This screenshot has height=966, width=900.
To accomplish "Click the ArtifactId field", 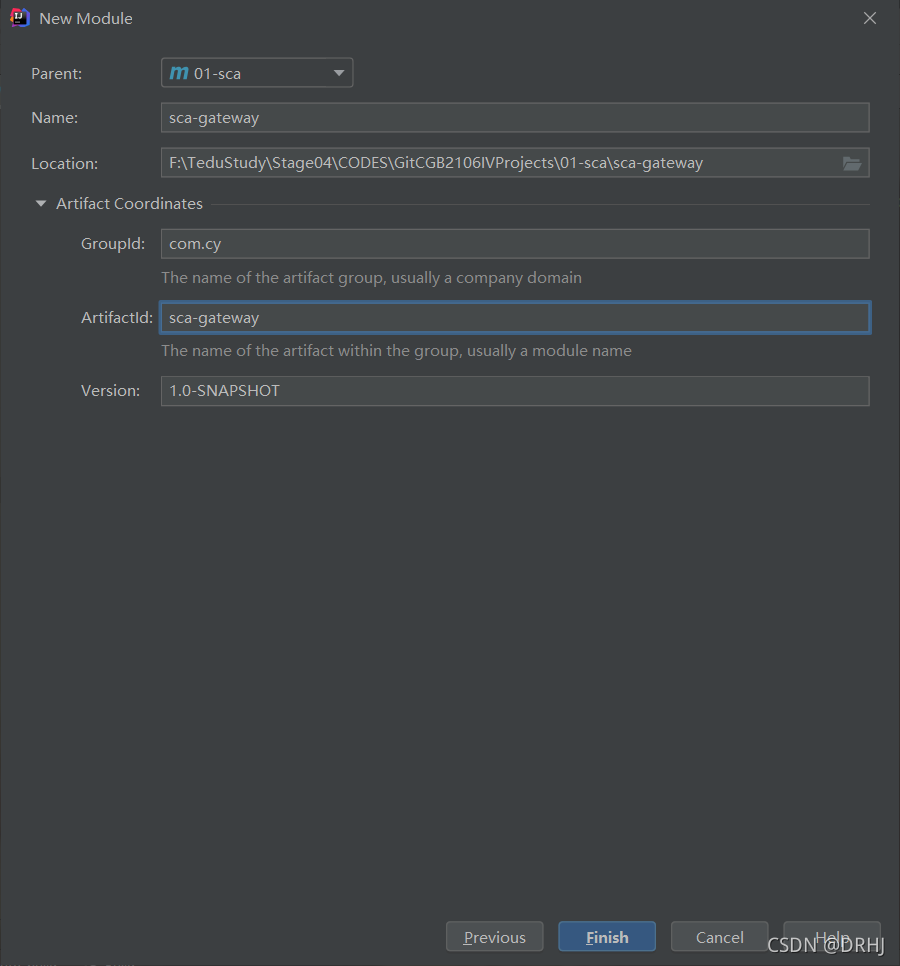I will point(515,317).
